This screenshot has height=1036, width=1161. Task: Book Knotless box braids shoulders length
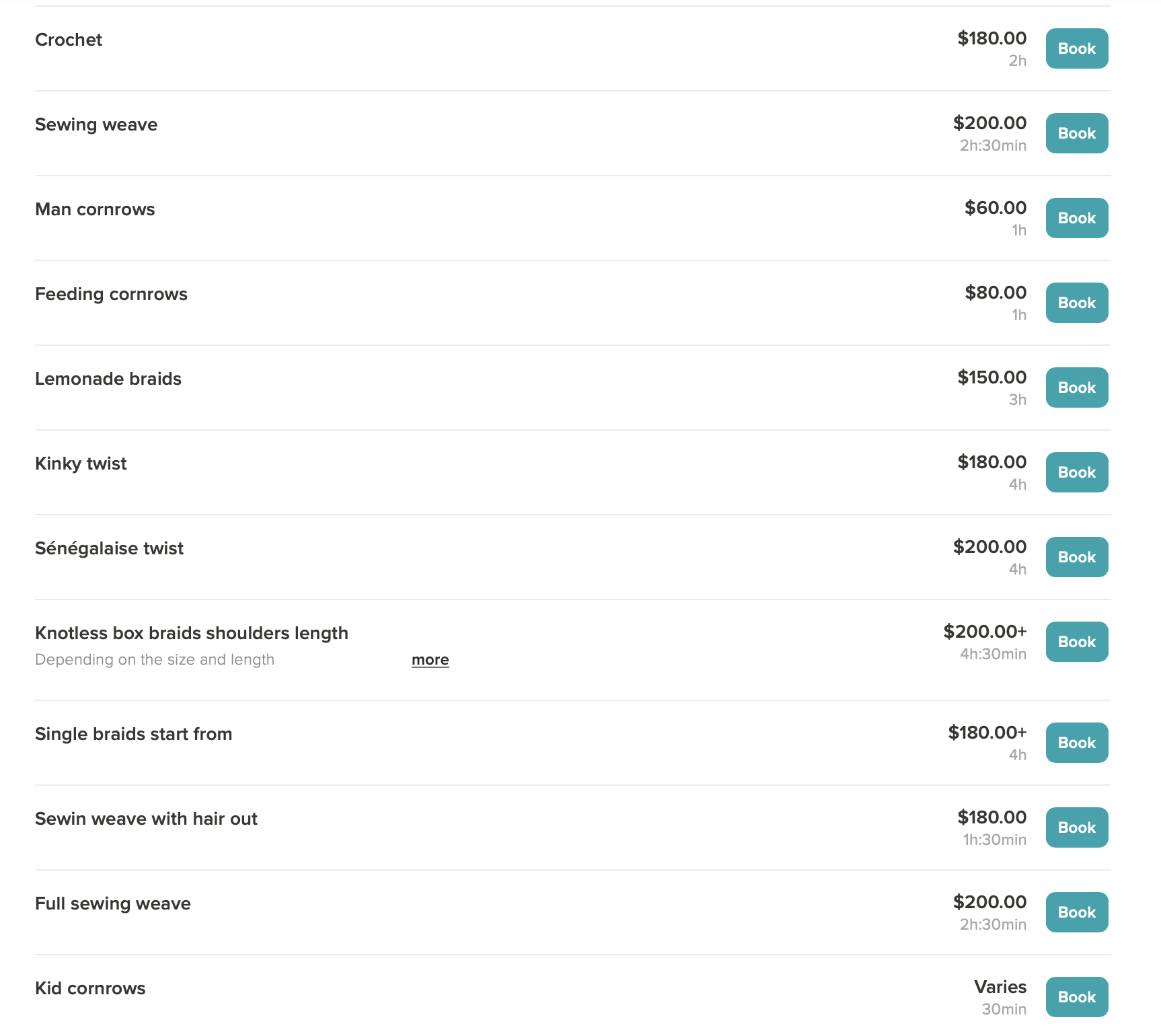[x=1077, y=642]
